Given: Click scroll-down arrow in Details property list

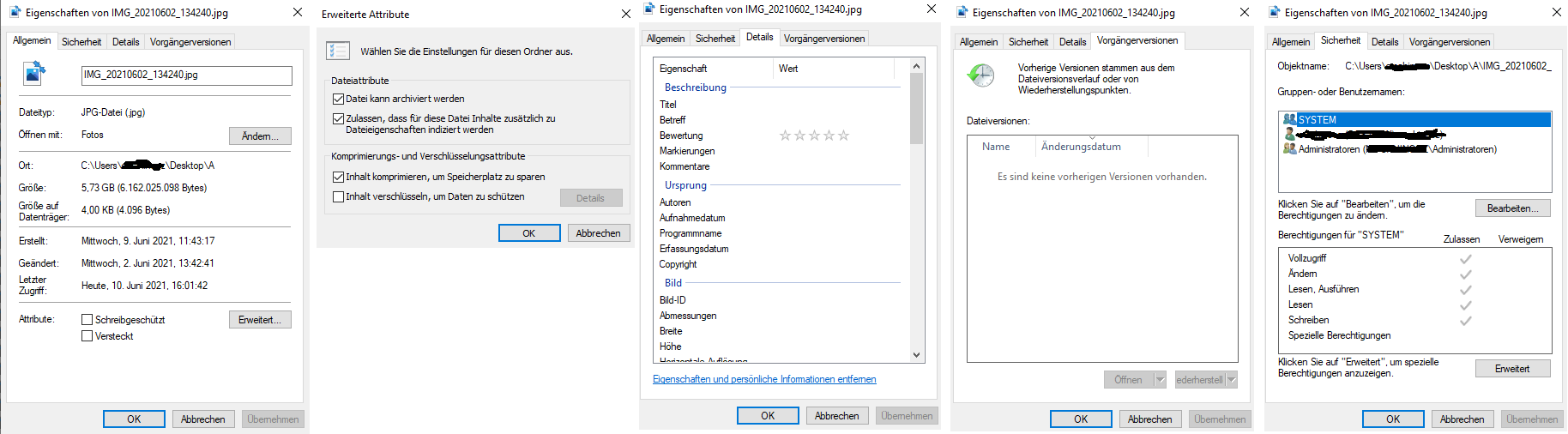Looking at the screenshot, I should 916,354.
